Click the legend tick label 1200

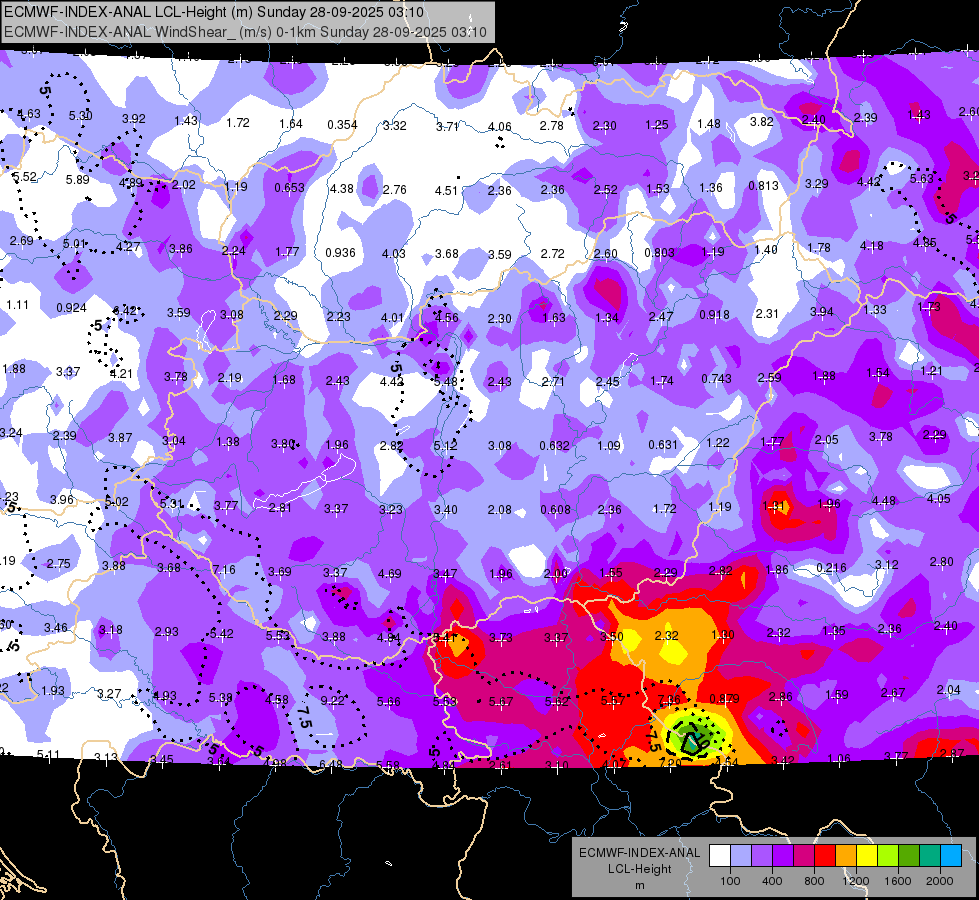pyautogui.click(x=855, y=881)
